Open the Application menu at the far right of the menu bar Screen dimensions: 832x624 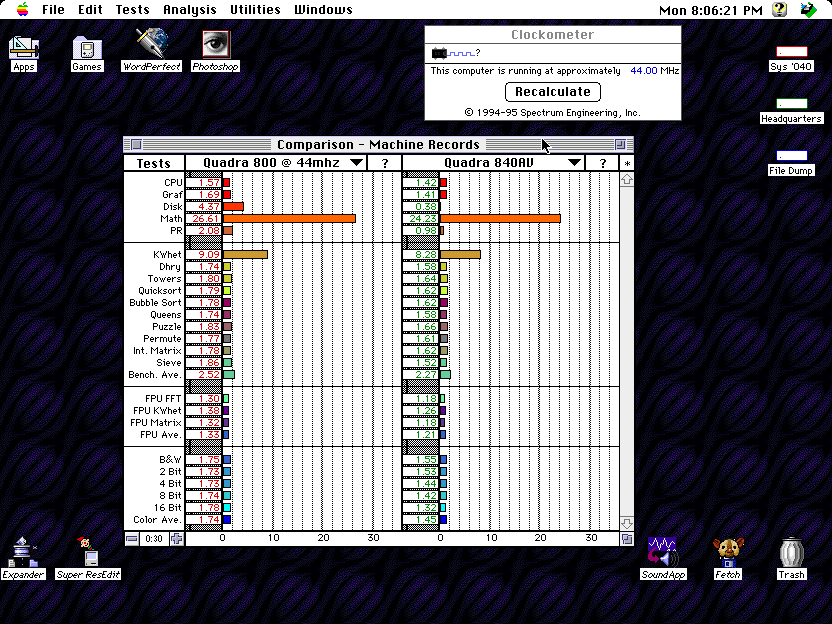[807, 10]
